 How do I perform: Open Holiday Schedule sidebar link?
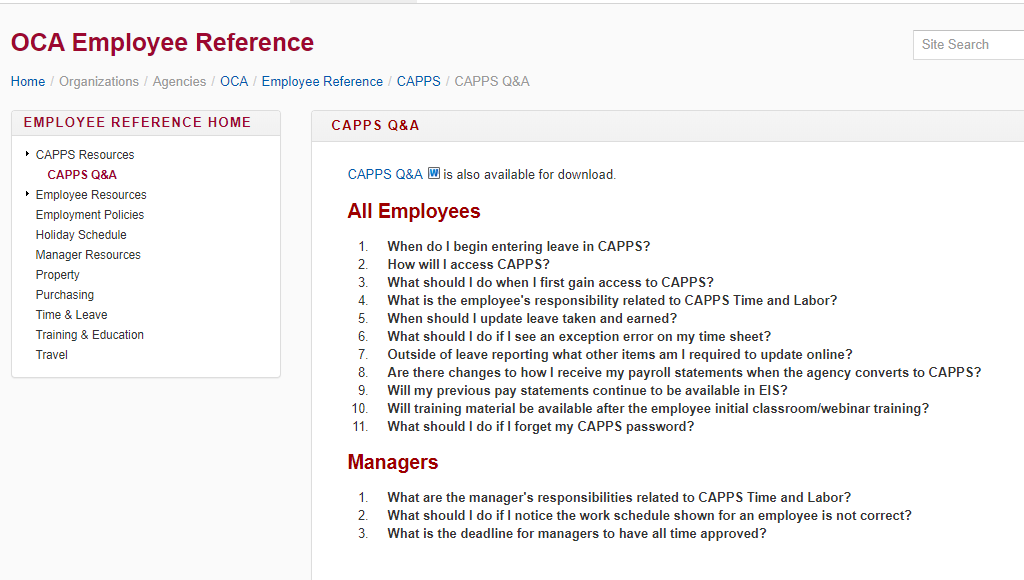click(81, 234)
